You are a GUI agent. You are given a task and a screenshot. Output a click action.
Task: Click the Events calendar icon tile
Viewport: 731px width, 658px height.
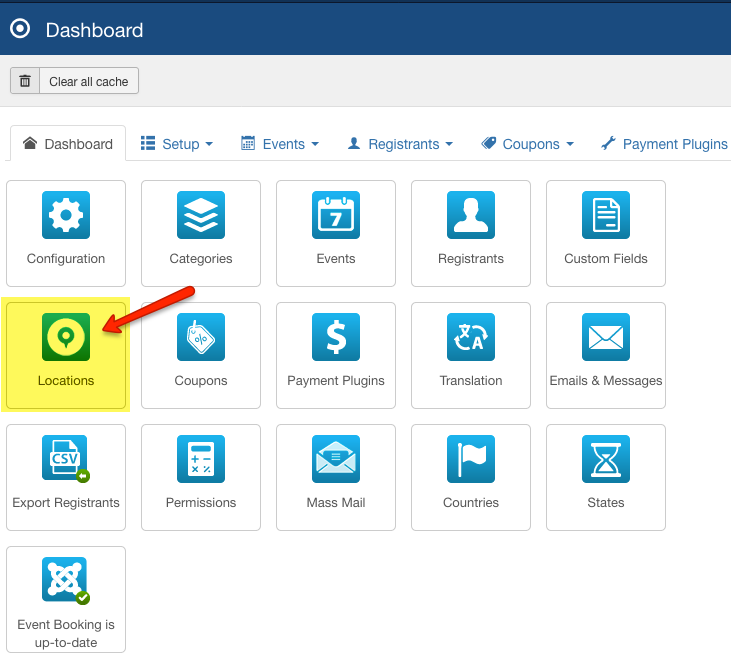(336, 216)
